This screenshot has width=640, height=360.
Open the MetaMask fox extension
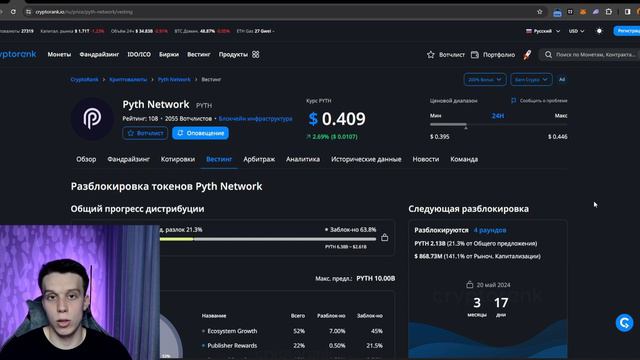583,12
